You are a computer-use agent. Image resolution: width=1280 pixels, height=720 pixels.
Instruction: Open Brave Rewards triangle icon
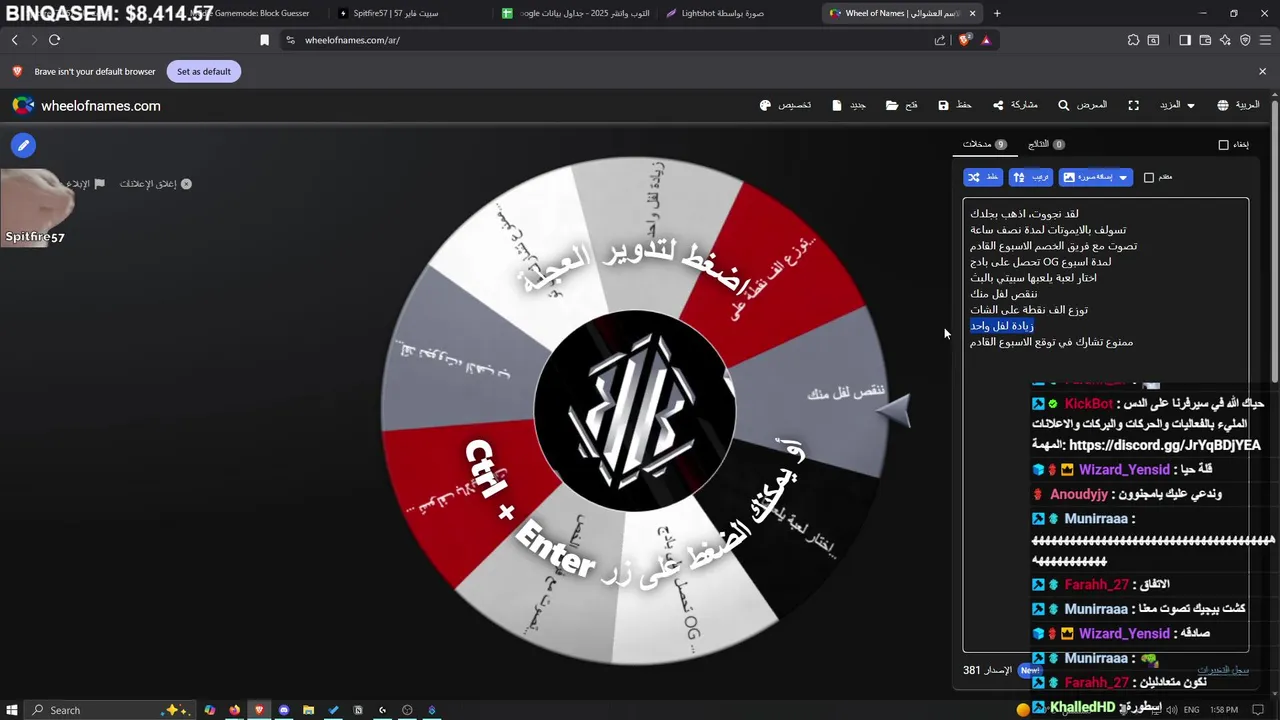click(x=986, y=40)
